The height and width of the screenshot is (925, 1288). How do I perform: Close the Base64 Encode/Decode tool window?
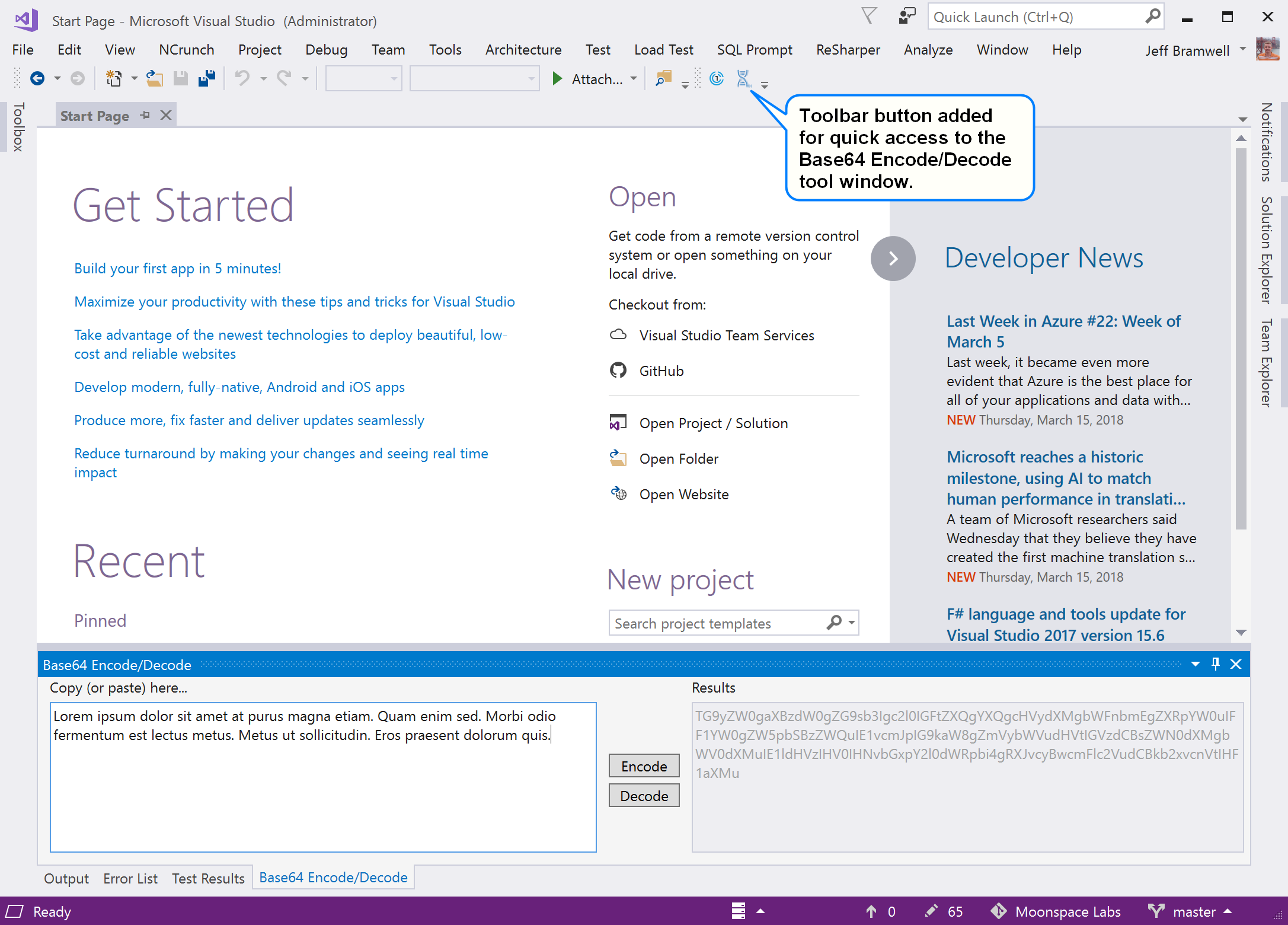pos(1236,664)
